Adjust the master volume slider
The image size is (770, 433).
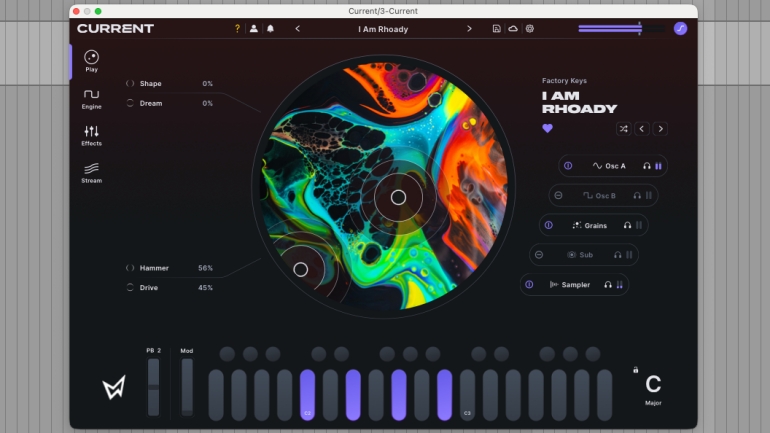pyautogui.click(x=621, y=28)
